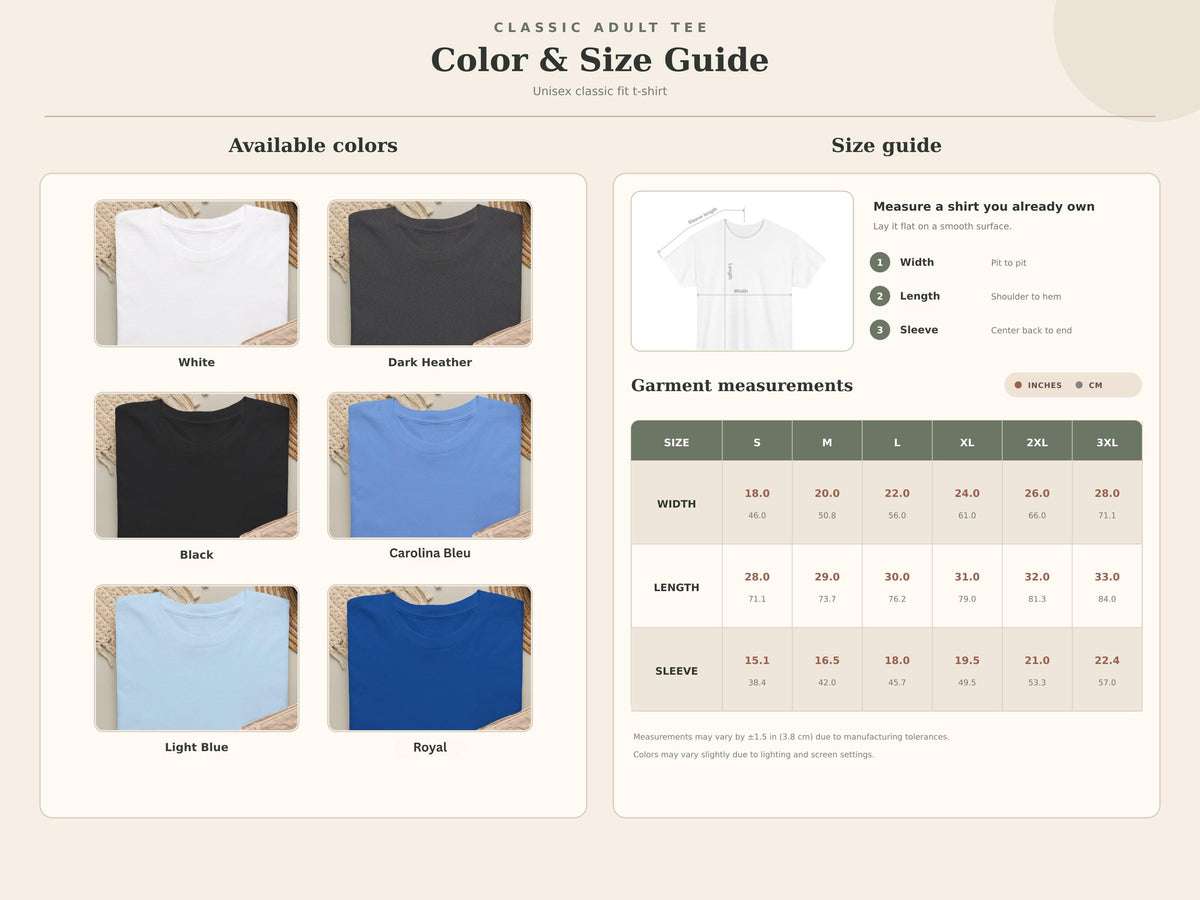Click the "20.0" width value for M

coord(827,494)
